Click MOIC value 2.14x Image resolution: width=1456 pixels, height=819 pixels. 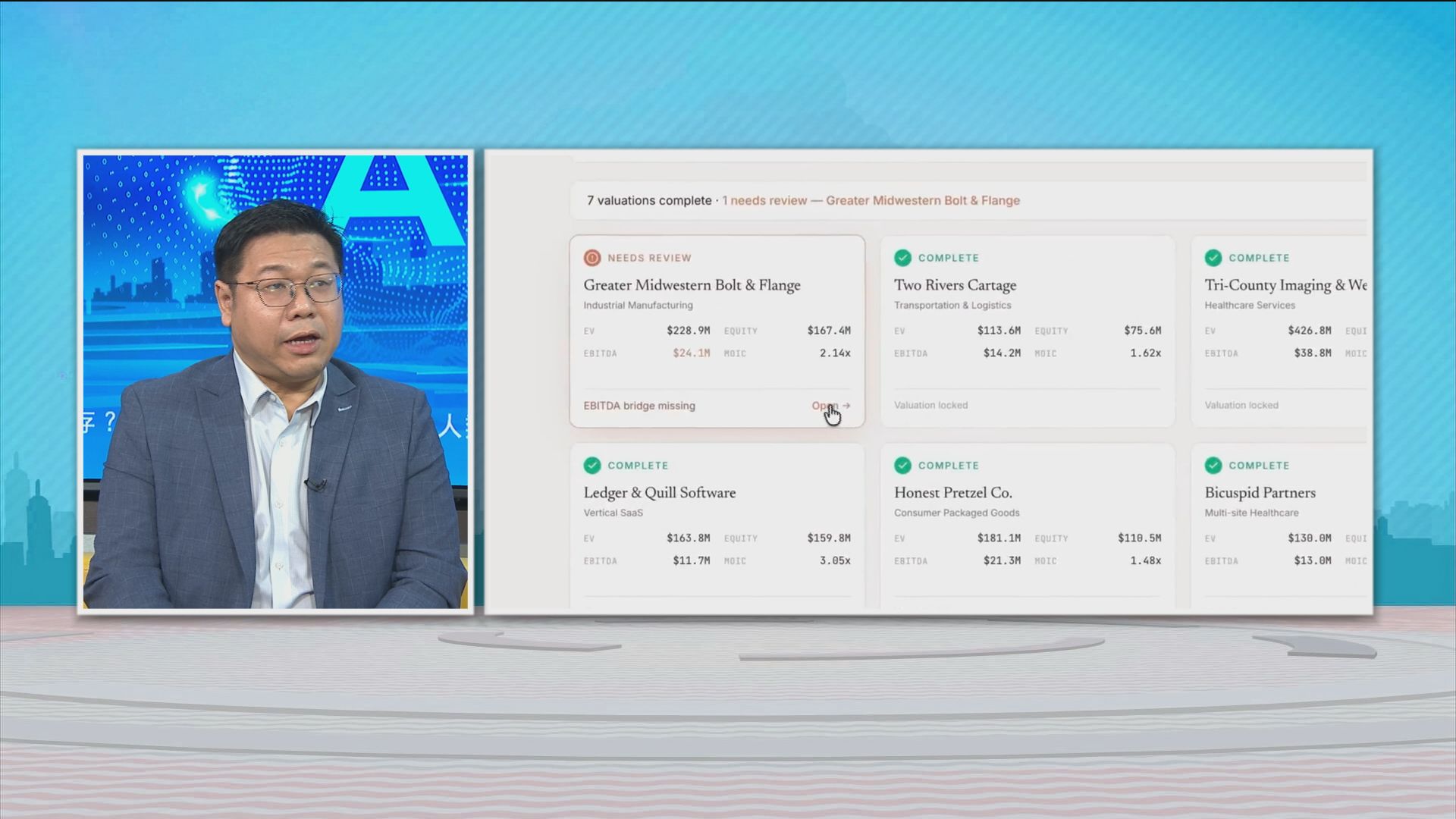[835, 353]
